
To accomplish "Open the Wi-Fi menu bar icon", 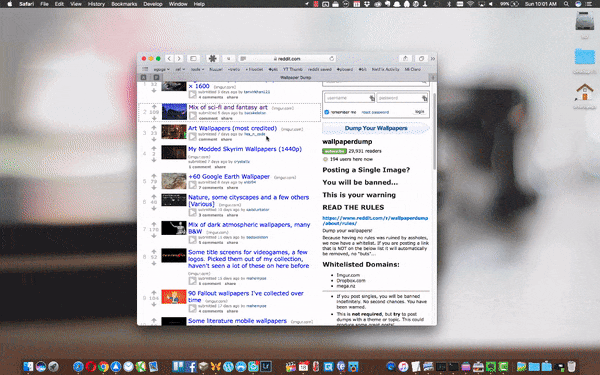I will [x=471, y=4].
